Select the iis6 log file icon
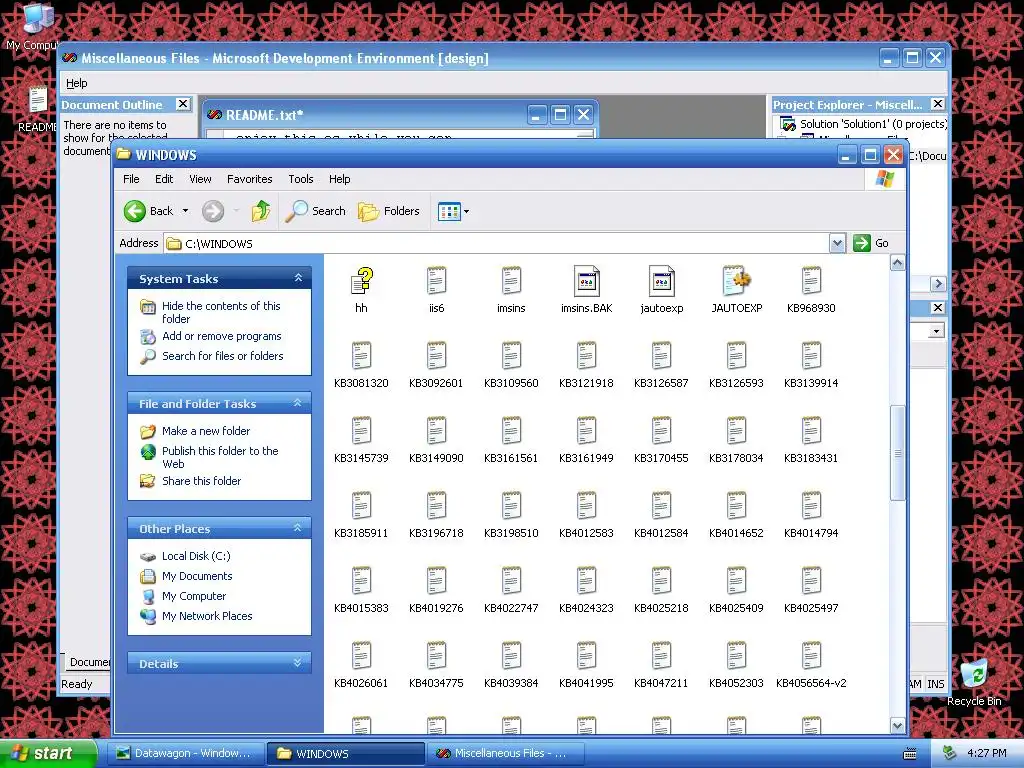Viewport: 1024px width, 768px height. (x=436, y=281)
